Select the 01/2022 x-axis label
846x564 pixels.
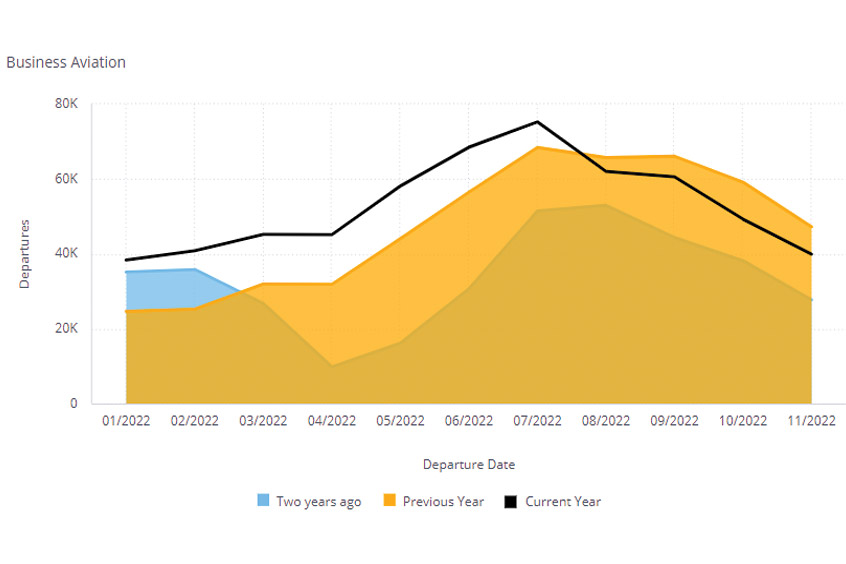(x=126, y=421)
